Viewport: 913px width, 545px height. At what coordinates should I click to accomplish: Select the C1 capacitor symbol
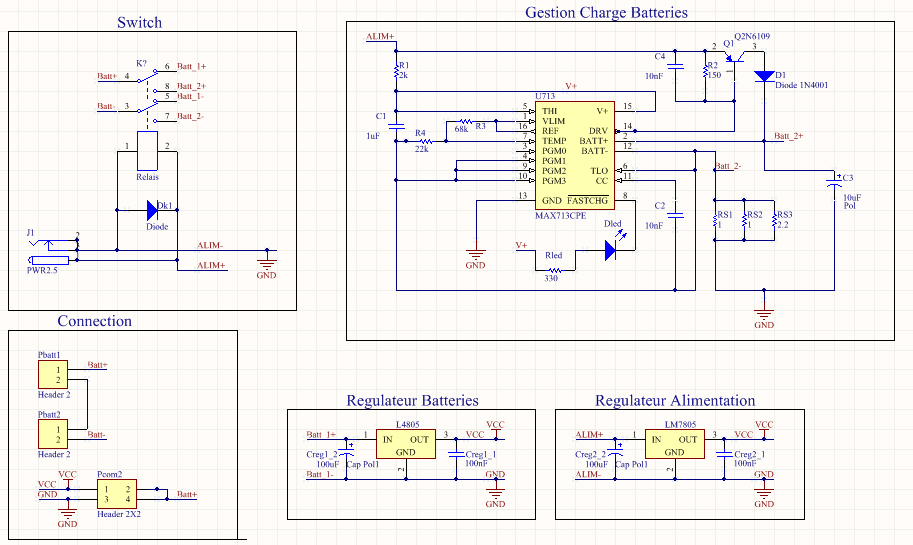(396, 125)
